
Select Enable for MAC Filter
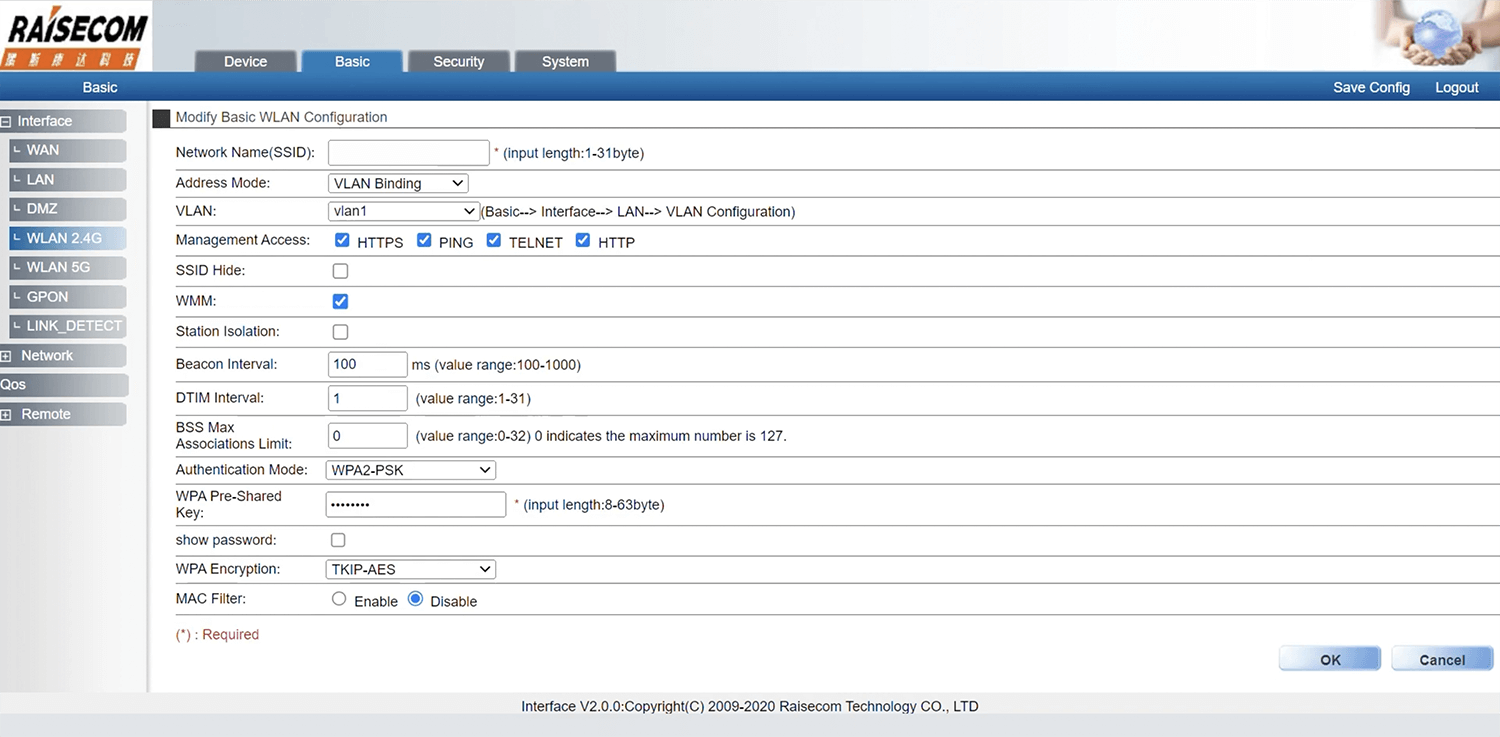(x=339, y=599)
